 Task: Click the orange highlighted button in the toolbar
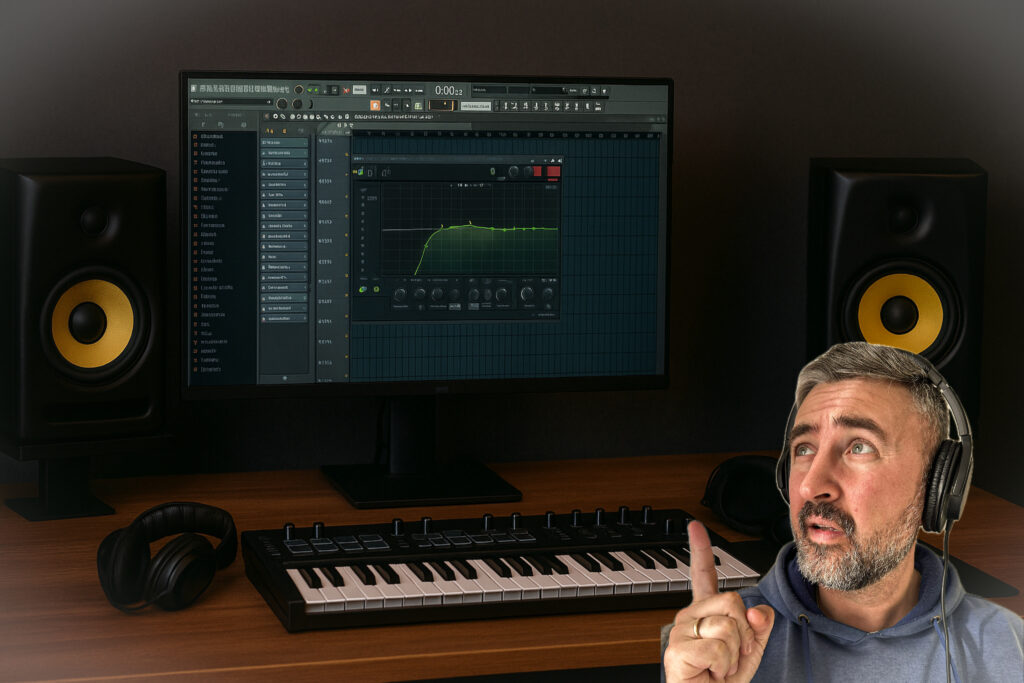(x=375, y=105)
